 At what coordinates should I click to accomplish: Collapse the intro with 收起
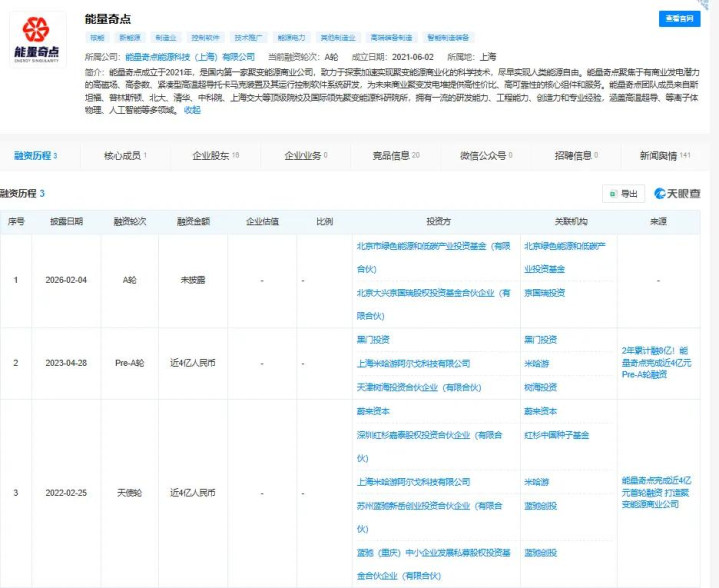(x=192, y=110)
